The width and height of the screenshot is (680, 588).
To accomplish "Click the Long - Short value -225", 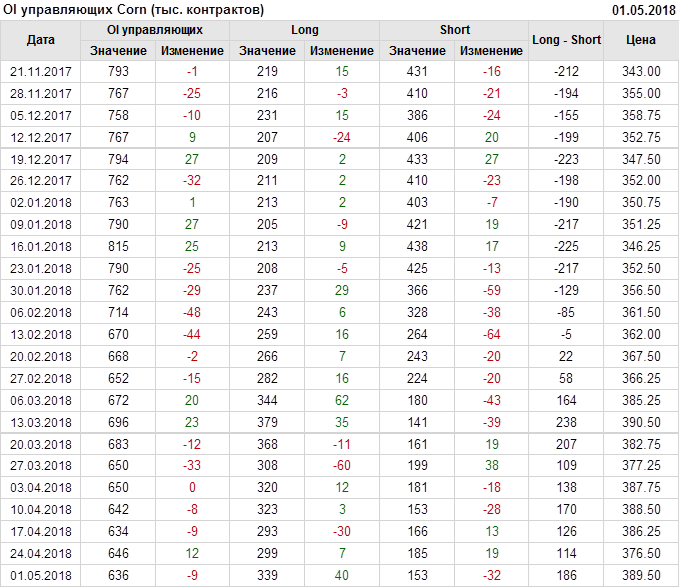I will pos(567,247).
